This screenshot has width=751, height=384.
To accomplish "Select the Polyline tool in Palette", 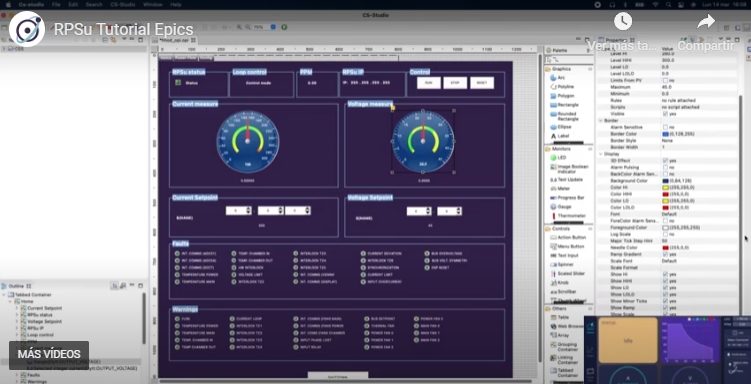I will point(562,87).
